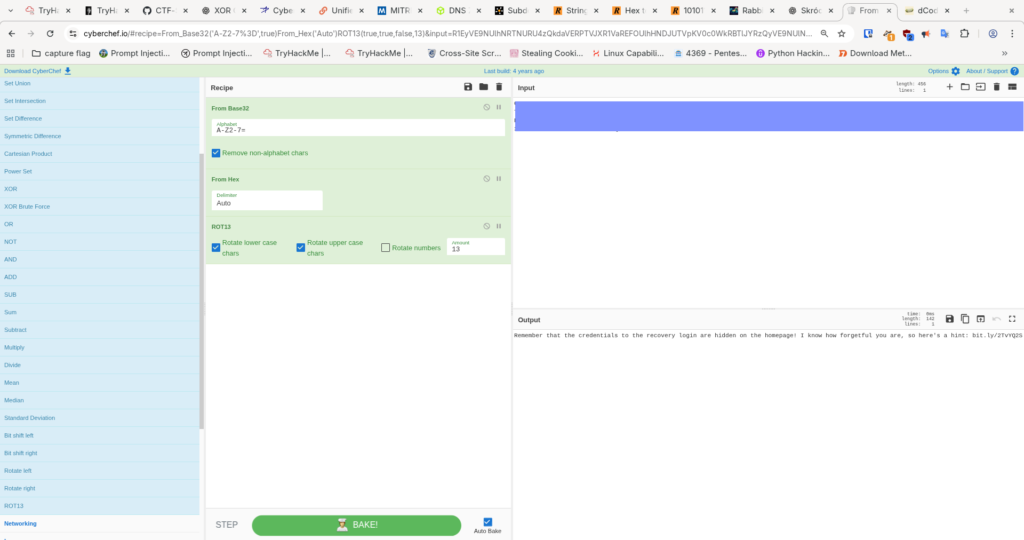1024x540 pixels.
Task: Maximise the output pane
Action: click(1012, 319)
